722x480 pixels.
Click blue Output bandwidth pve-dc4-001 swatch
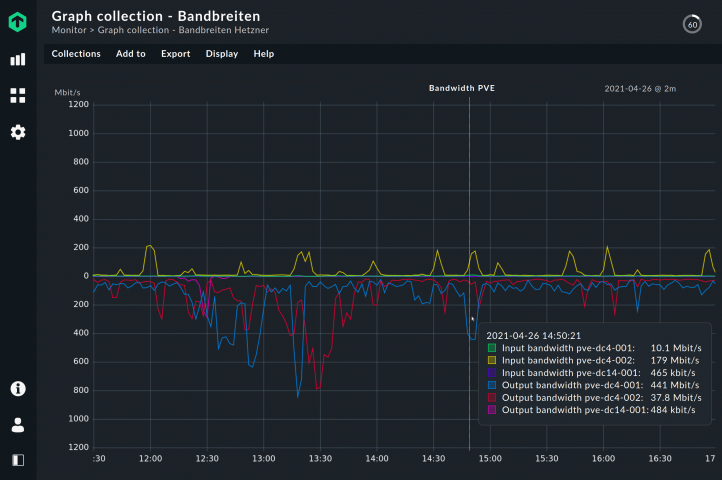491,385
